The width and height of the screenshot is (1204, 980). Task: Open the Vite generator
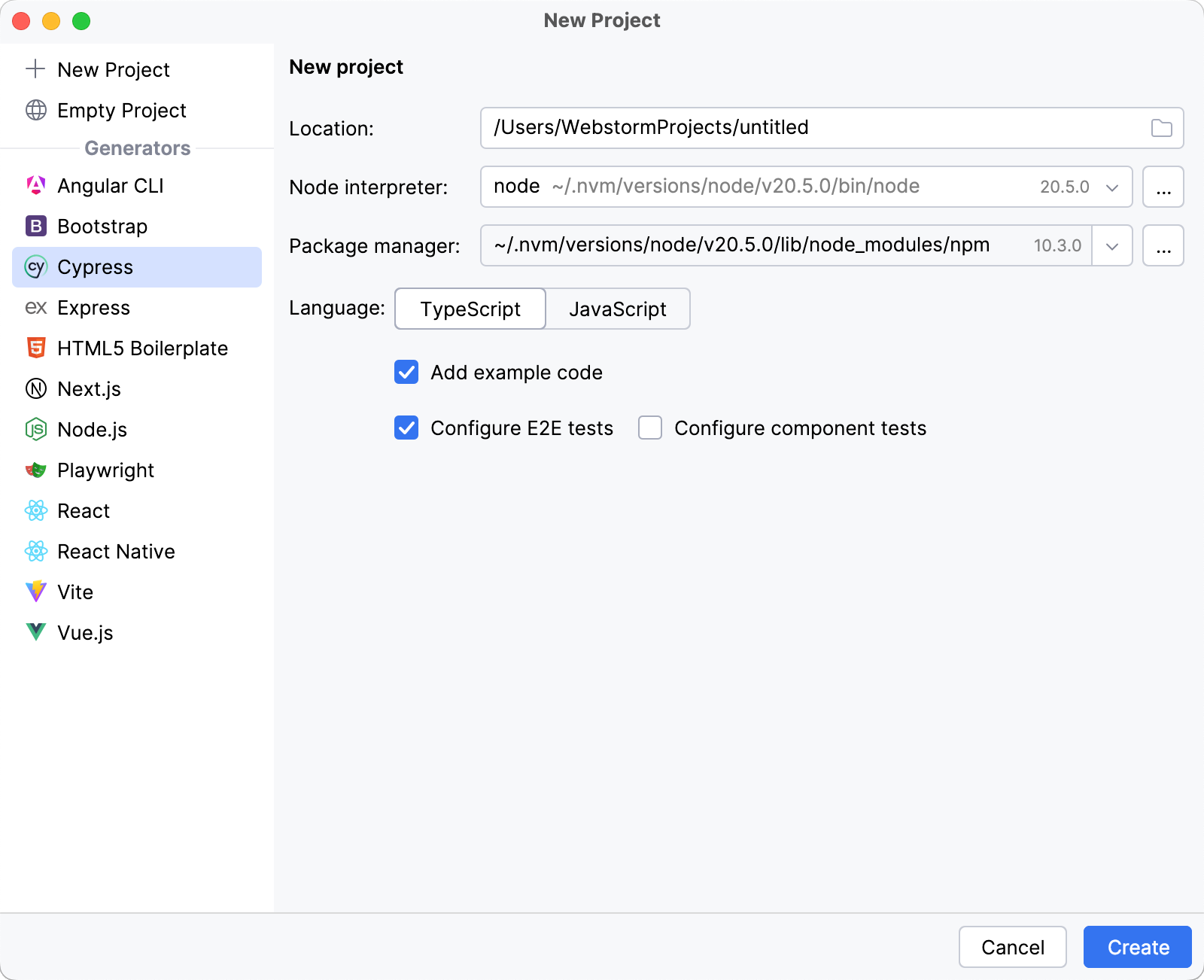[35, 592]
